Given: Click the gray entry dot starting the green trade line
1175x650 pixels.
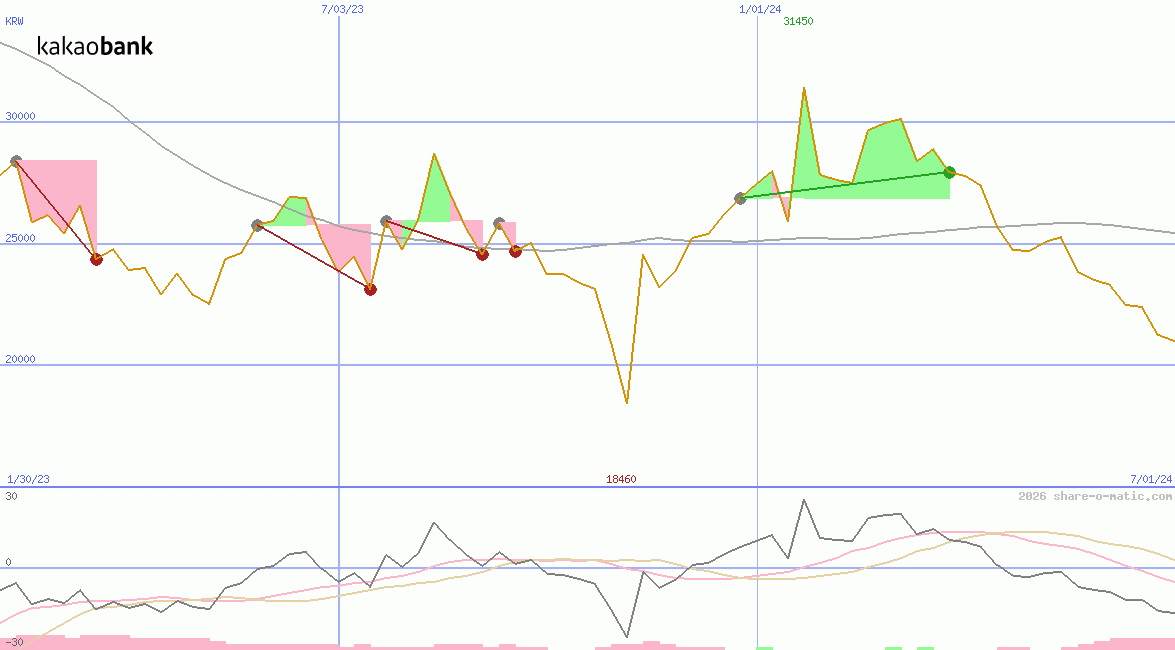Looking at the screenshot, I should 740,198.
